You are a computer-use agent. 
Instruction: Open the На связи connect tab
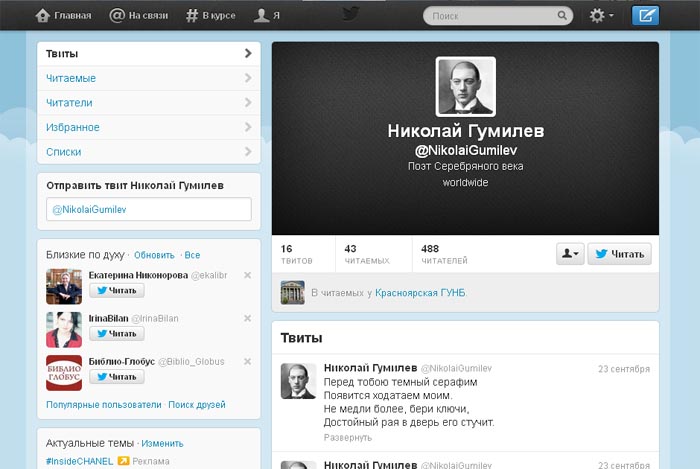pos(139,16)
